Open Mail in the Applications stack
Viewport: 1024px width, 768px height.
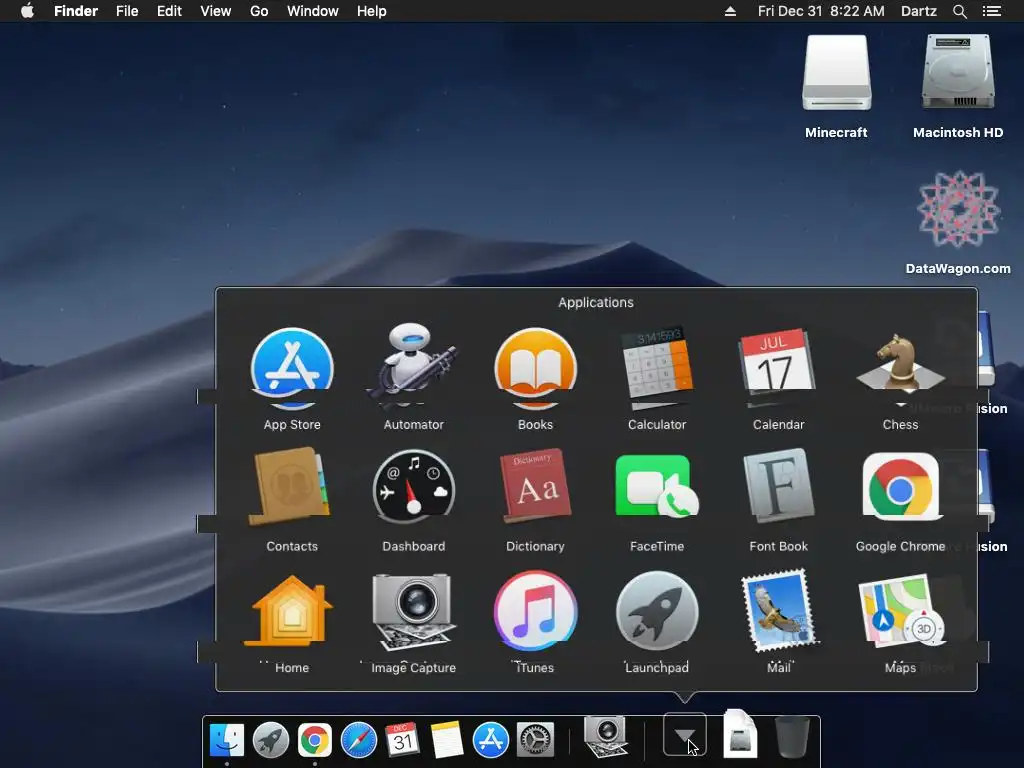point(778,611)
